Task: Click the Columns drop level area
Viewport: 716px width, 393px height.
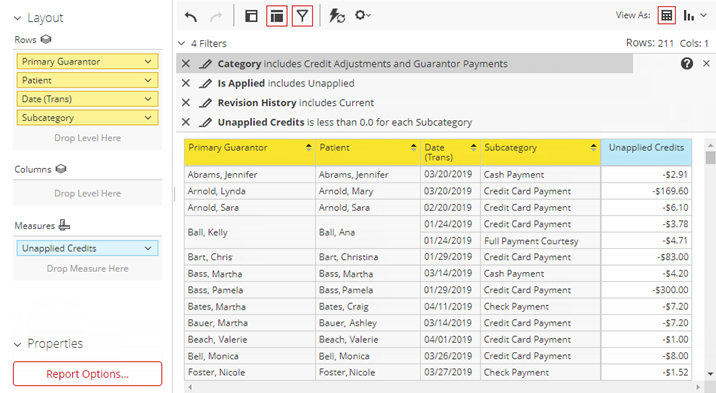Action: tap(87, 194)
